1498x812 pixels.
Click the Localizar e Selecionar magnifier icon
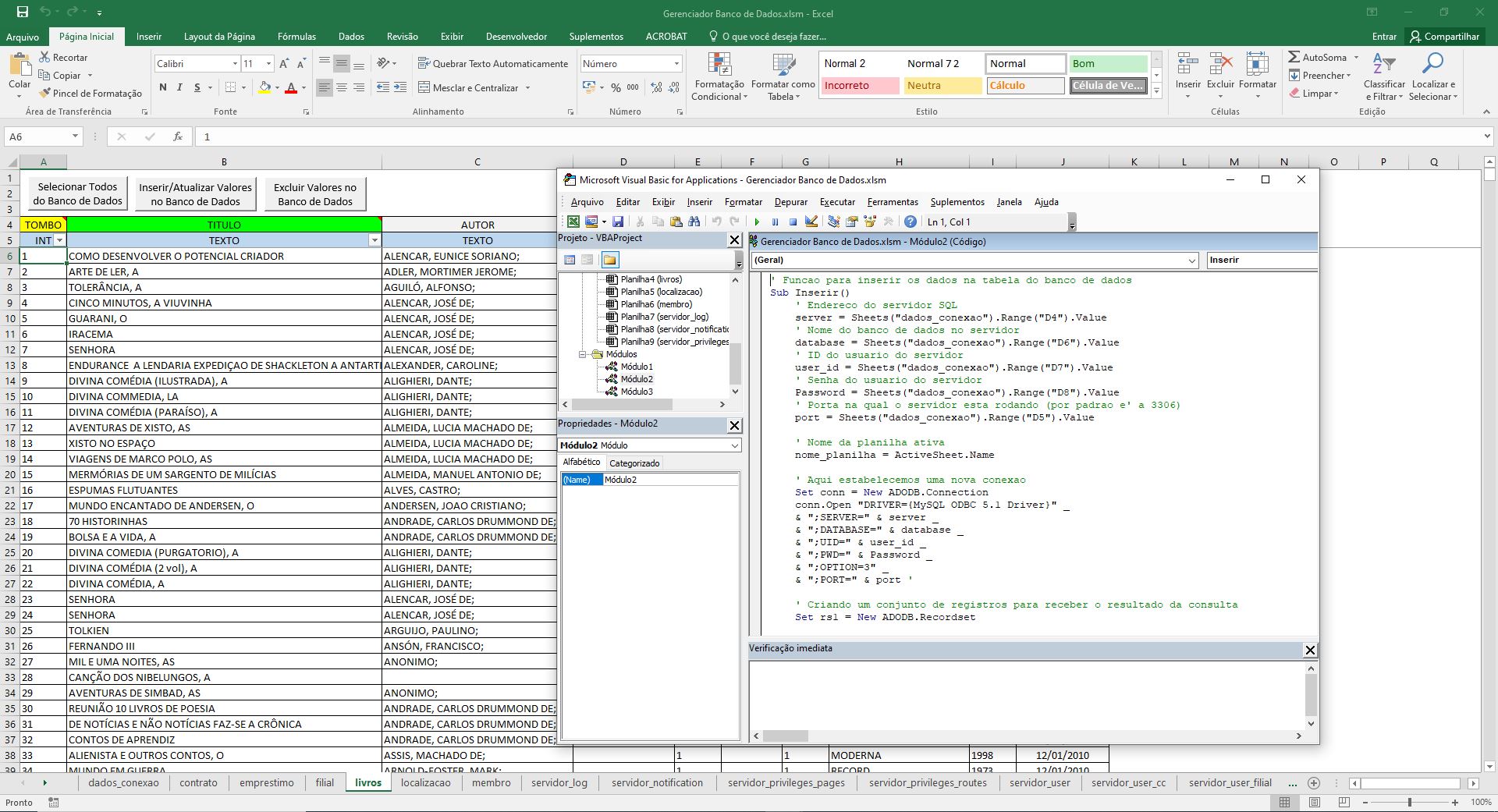[1433, 63]
